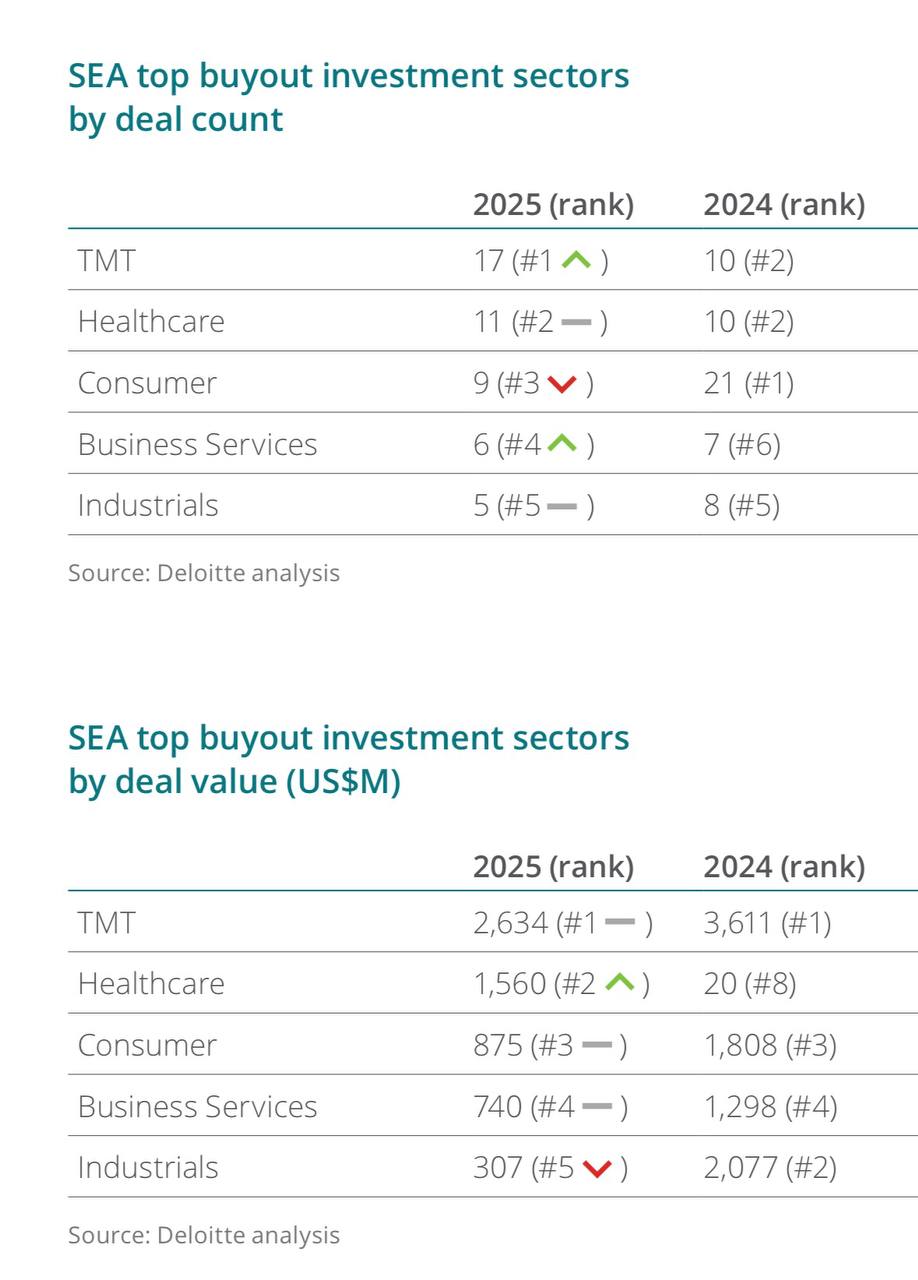
Task: Select gray dash in Consumer deal value row
Action: [596, 1046]
